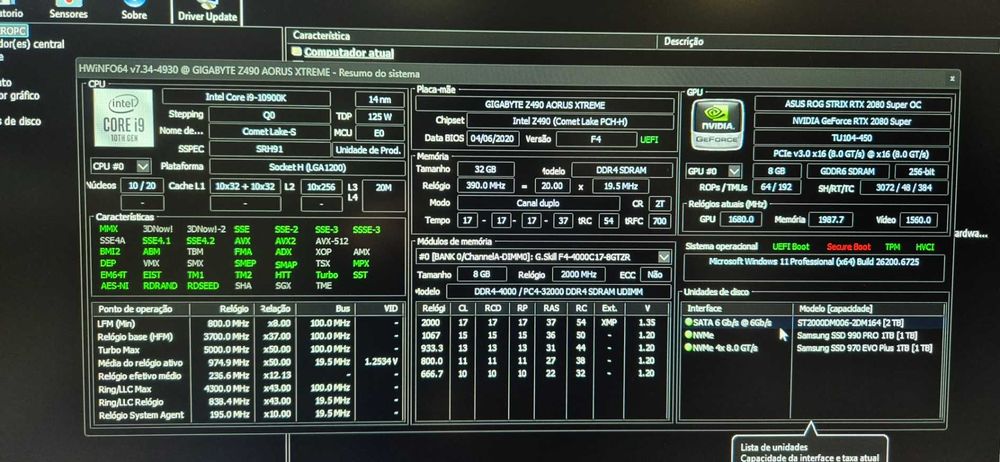Open Sobre in the top toolbar
This screenshot has height=462, width=1000.
pos(134,11)
